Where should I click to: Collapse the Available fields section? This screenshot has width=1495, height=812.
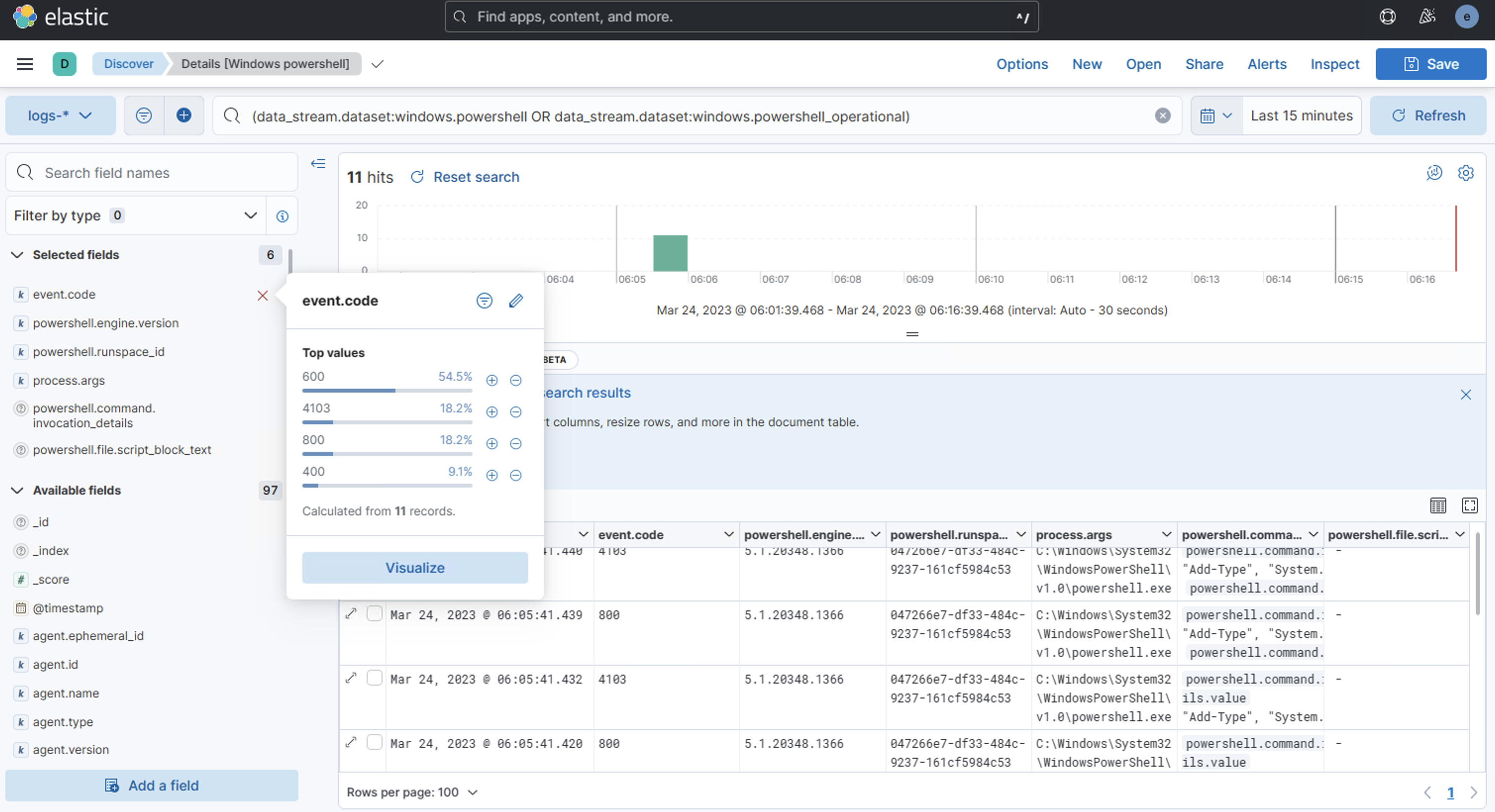[17, 490]
